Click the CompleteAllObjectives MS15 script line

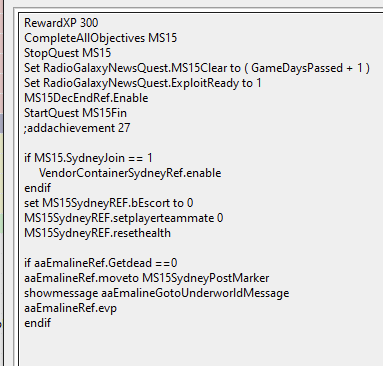point(100,38)
